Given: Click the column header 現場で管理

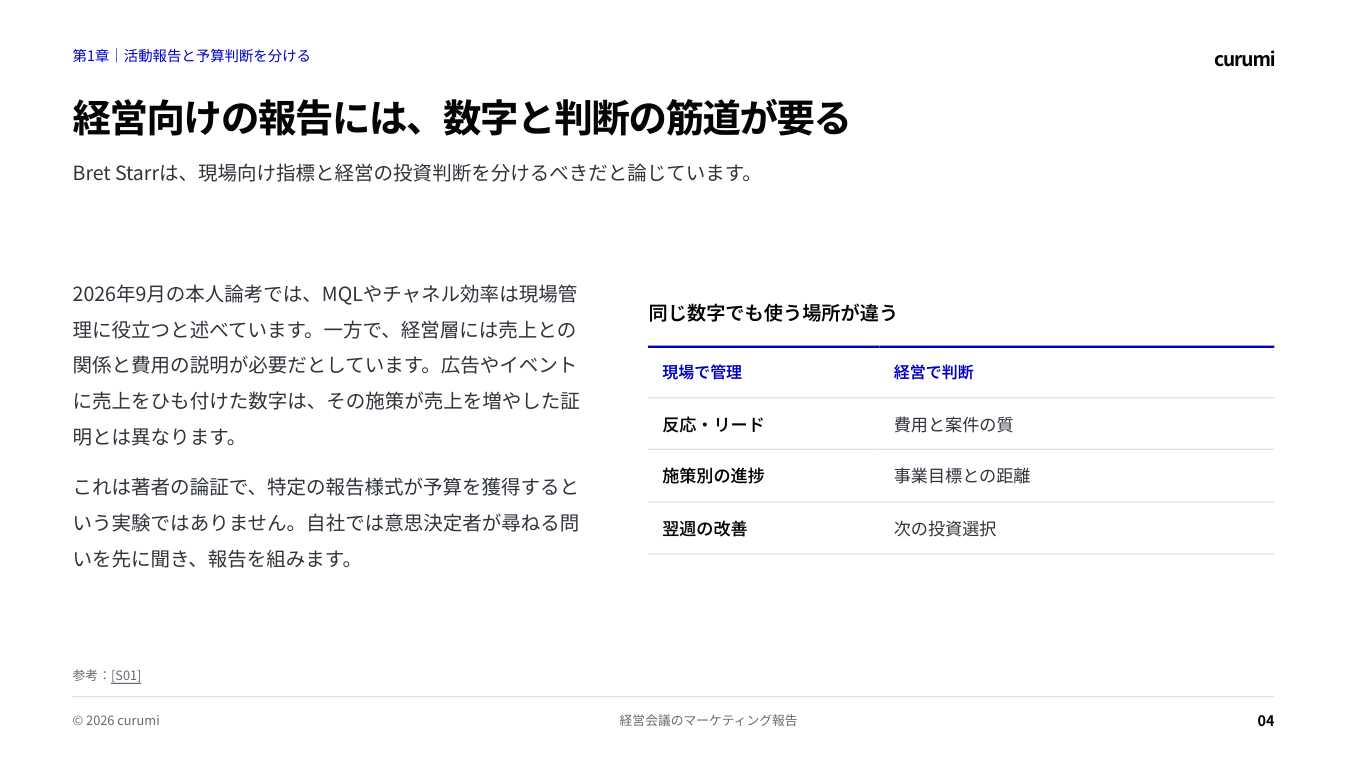Looking at the screenshot, I should [702, 372].
